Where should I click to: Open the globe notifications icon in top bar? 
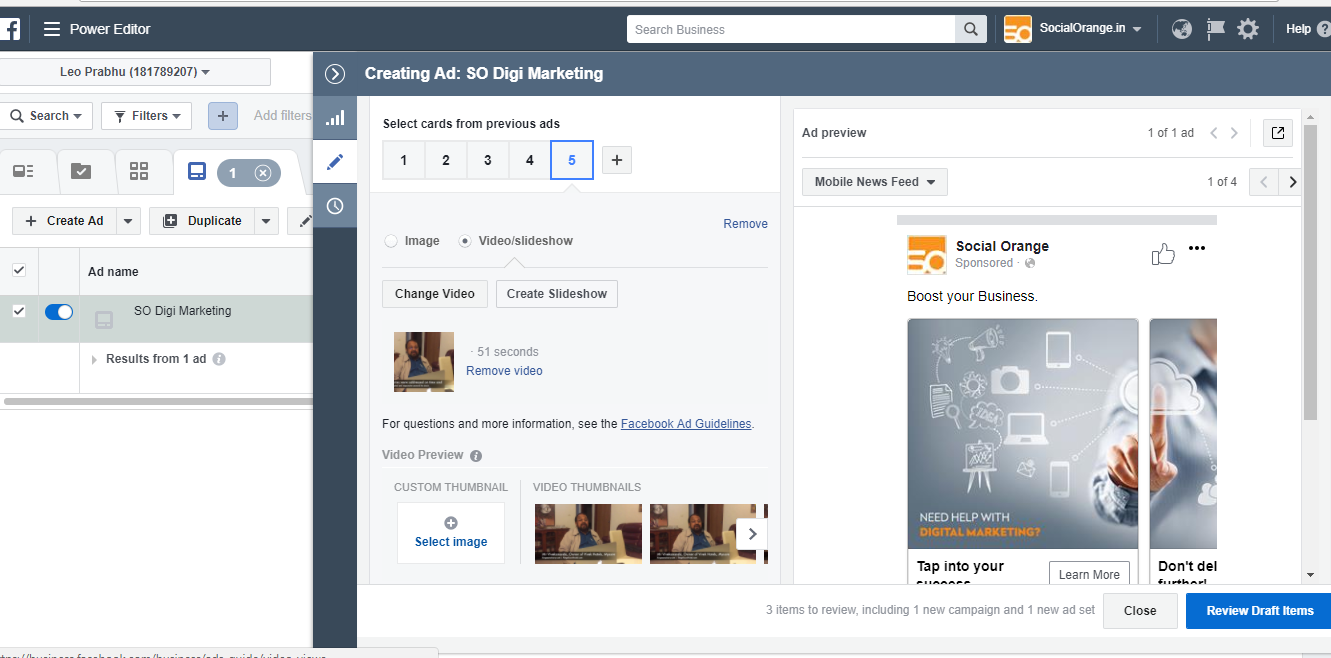1182,29
